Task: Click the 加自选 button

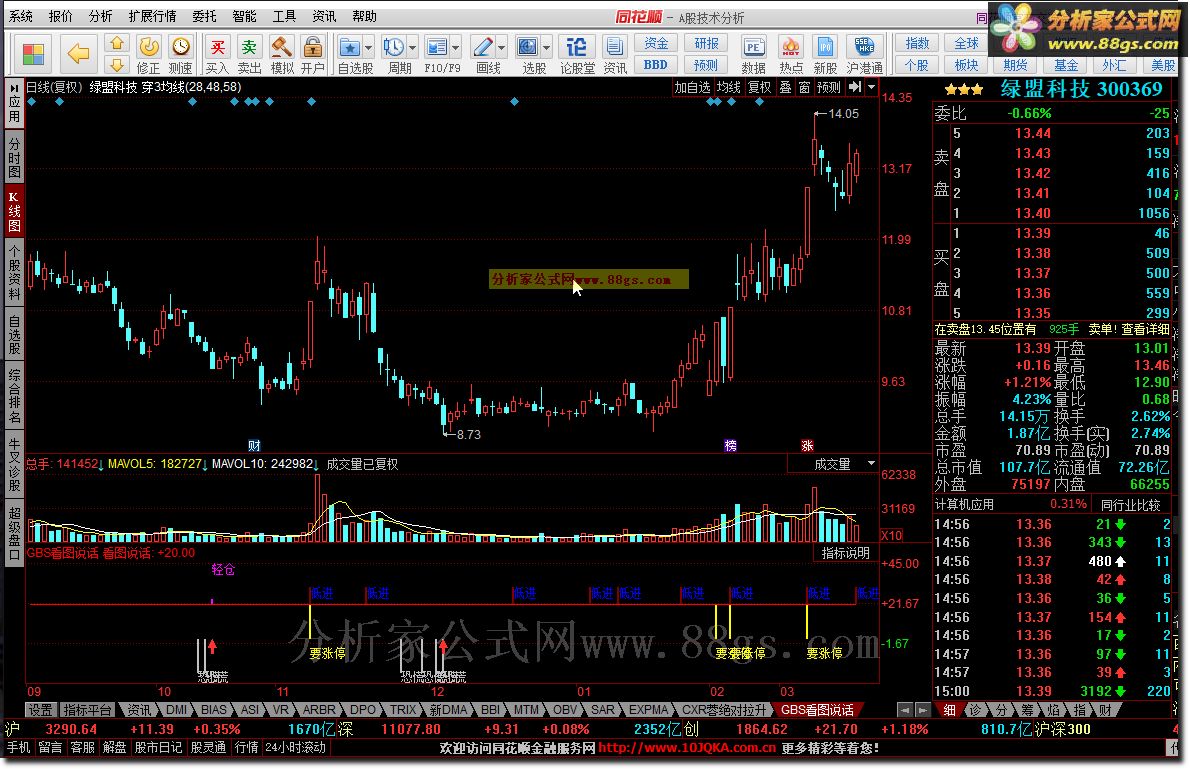Action: pyautogui.click(x=692, y=87)
